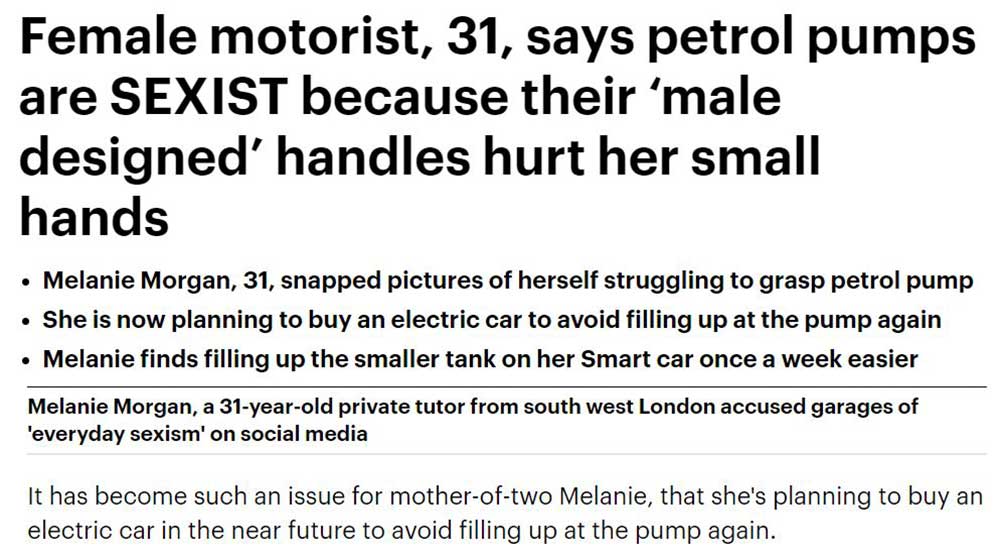Click the word 'hands' ending the headline
1000x560 pixels.
coord(95,215)
